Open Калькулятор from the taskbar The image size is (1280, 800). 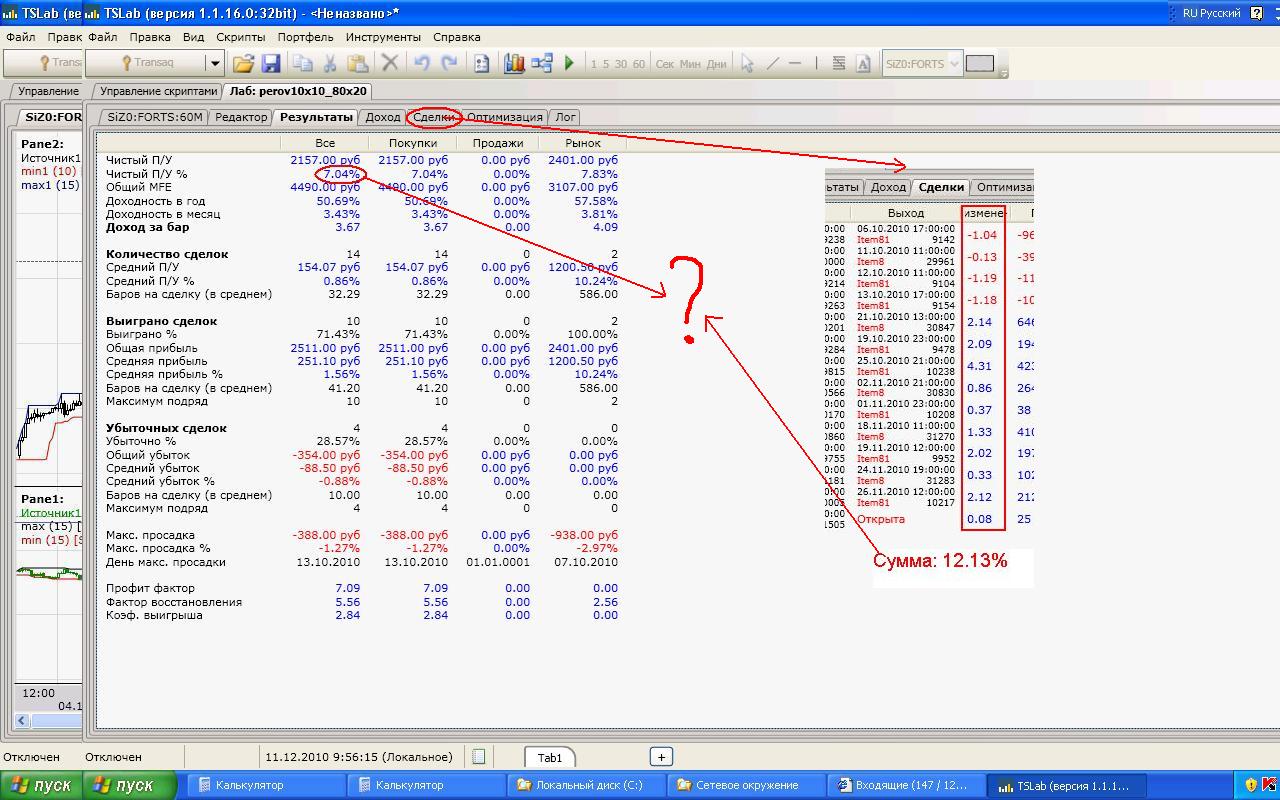(x=249, y=785)
